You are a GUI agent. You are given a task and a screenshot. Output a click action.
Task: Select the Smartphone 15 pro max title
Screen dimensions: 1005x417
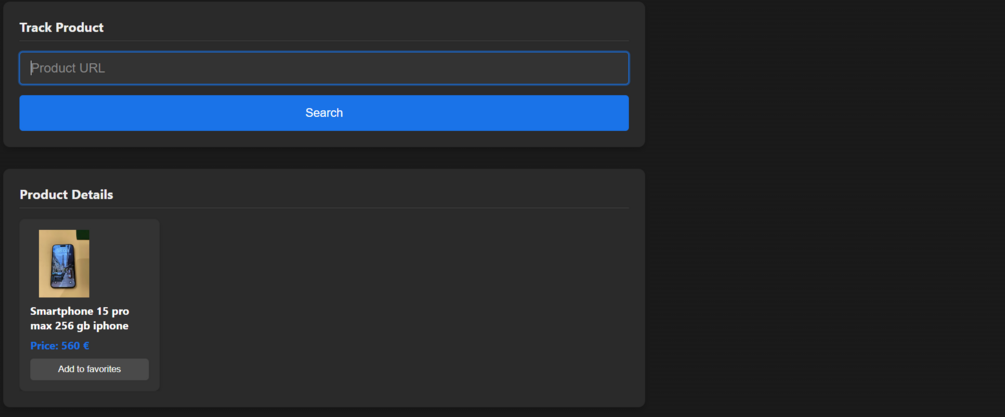(79, 318)
